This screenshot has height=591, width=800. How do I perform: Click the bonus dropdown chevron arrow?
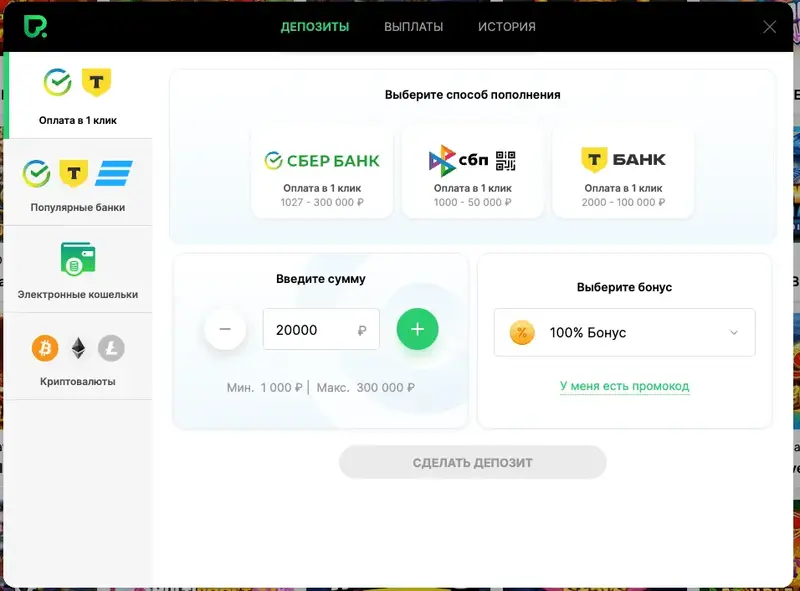pos(734,333)
